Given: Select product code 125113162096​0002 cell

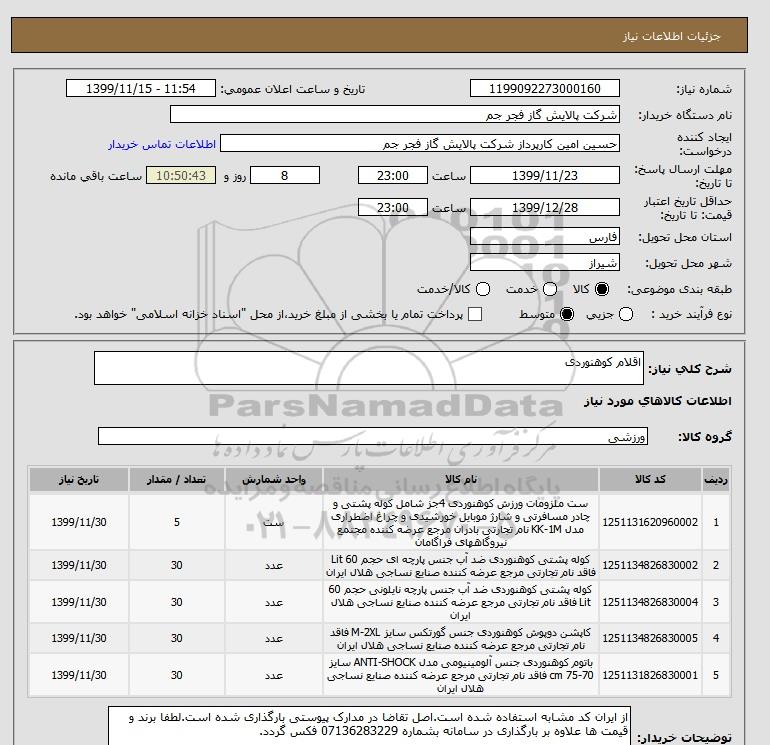Looking at the screenshot, I should pyautogui.click(x=650, y=522).
